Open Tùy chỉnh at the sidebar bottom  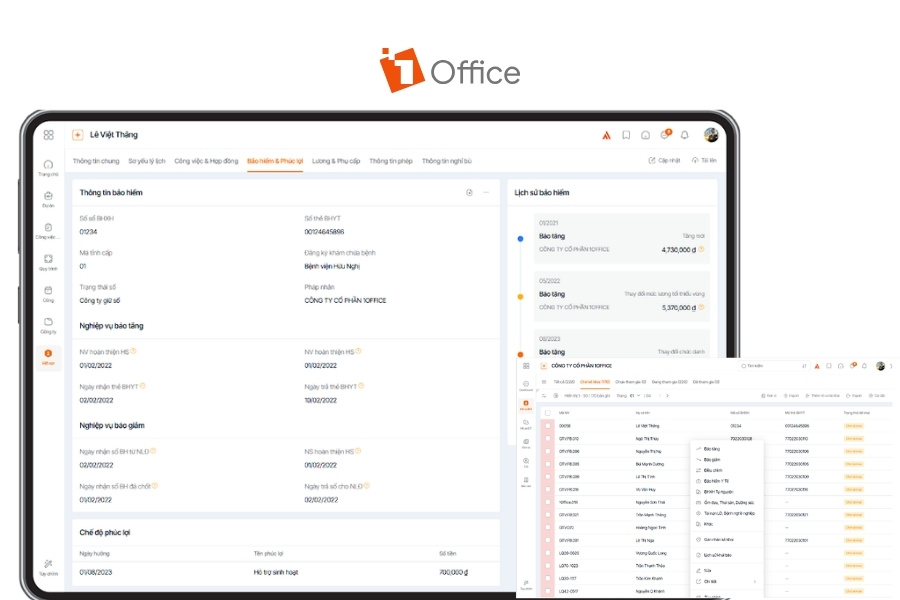[48, 567]
